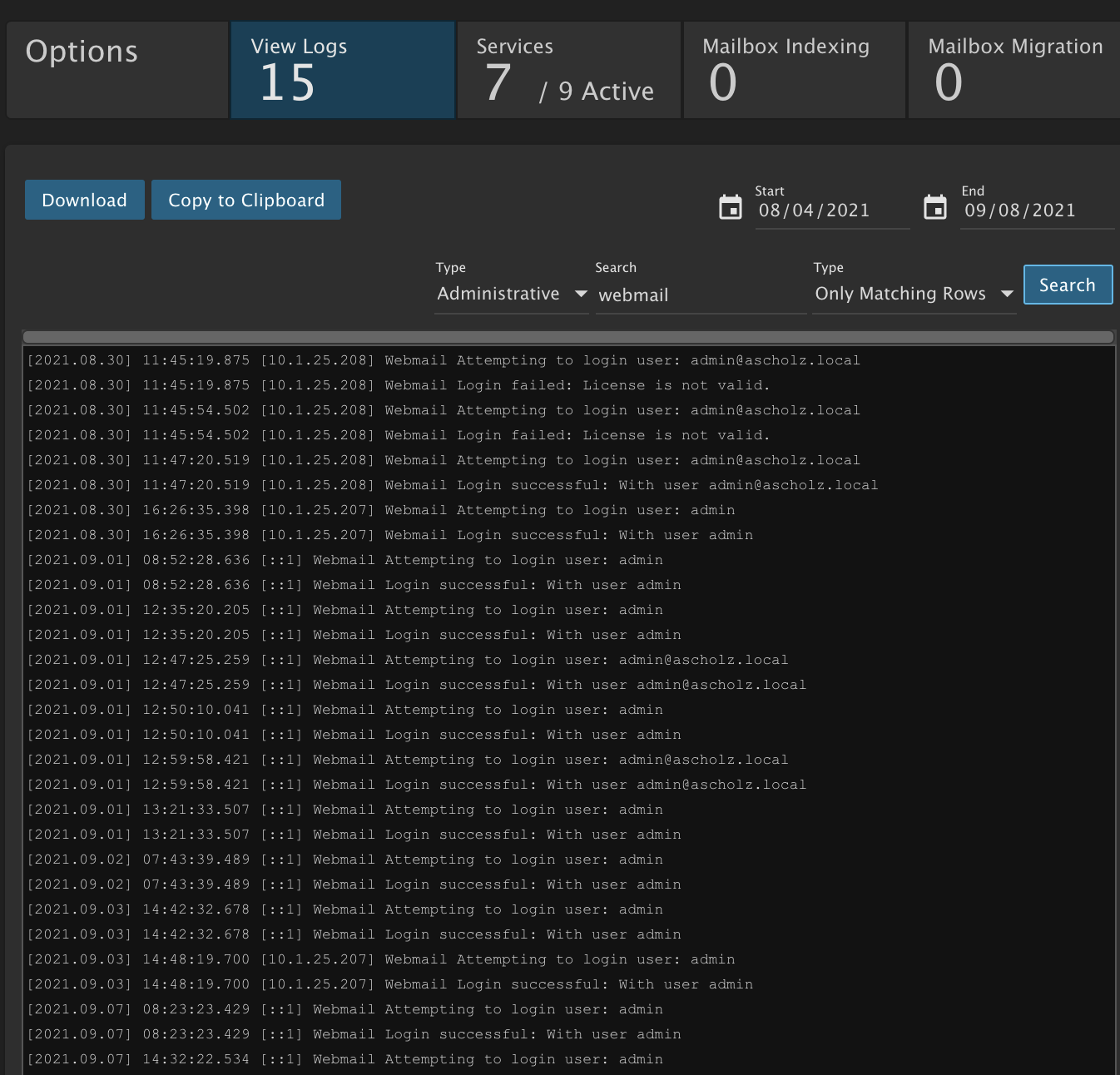Open the Start date calendar picker icon
The height and width of the screenshot is (1075, 1120).
point(730,207)
